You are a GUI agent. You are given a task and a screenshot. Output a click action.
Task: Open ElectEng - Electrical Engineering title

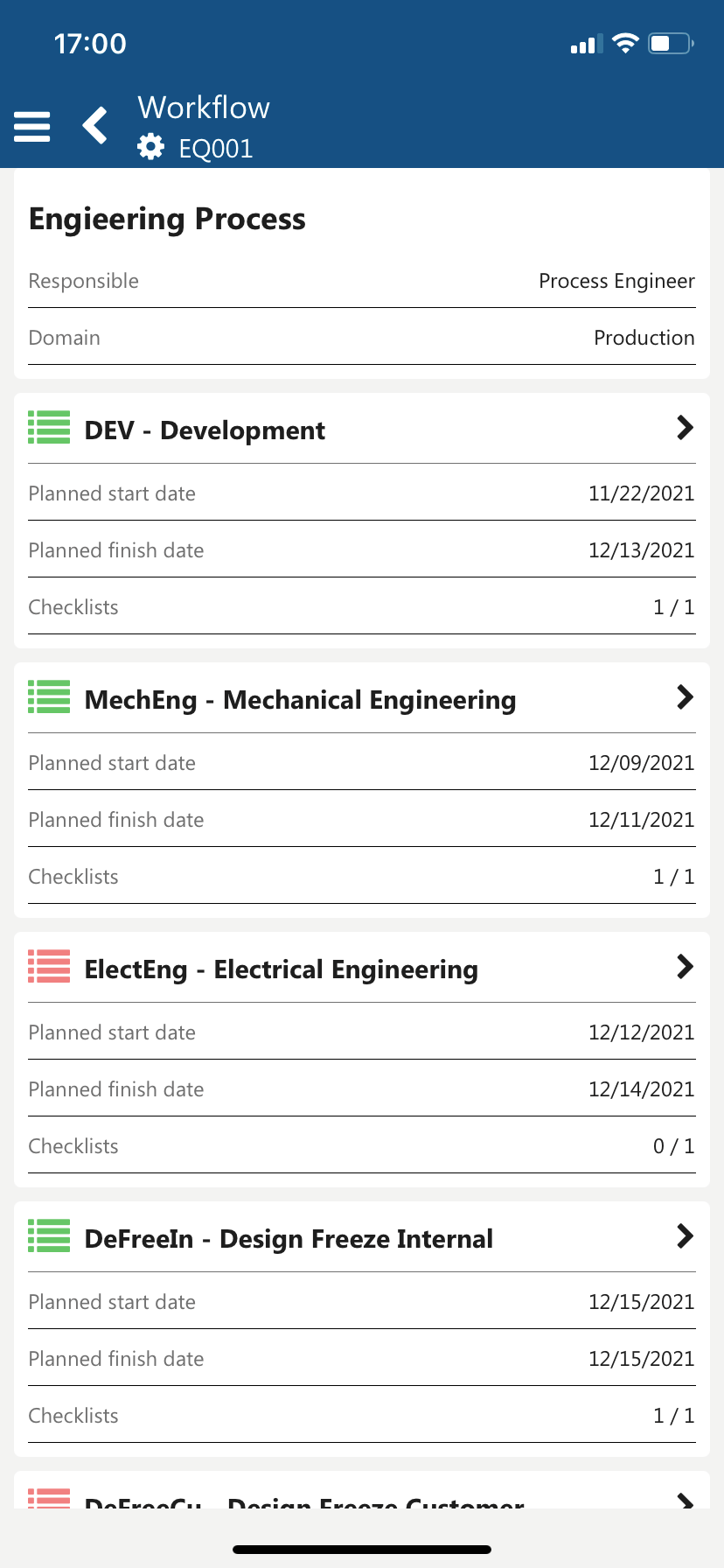(x=281, y=969)
